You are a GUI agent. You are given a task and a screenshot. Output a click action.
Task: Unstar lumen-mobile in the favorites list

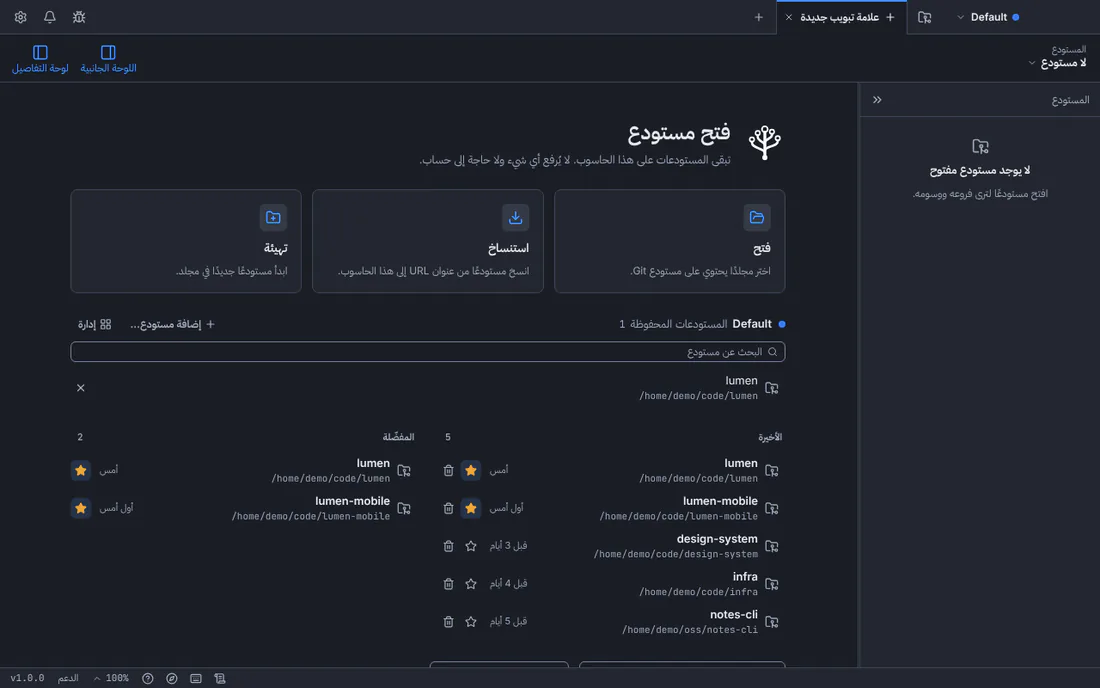81,508
